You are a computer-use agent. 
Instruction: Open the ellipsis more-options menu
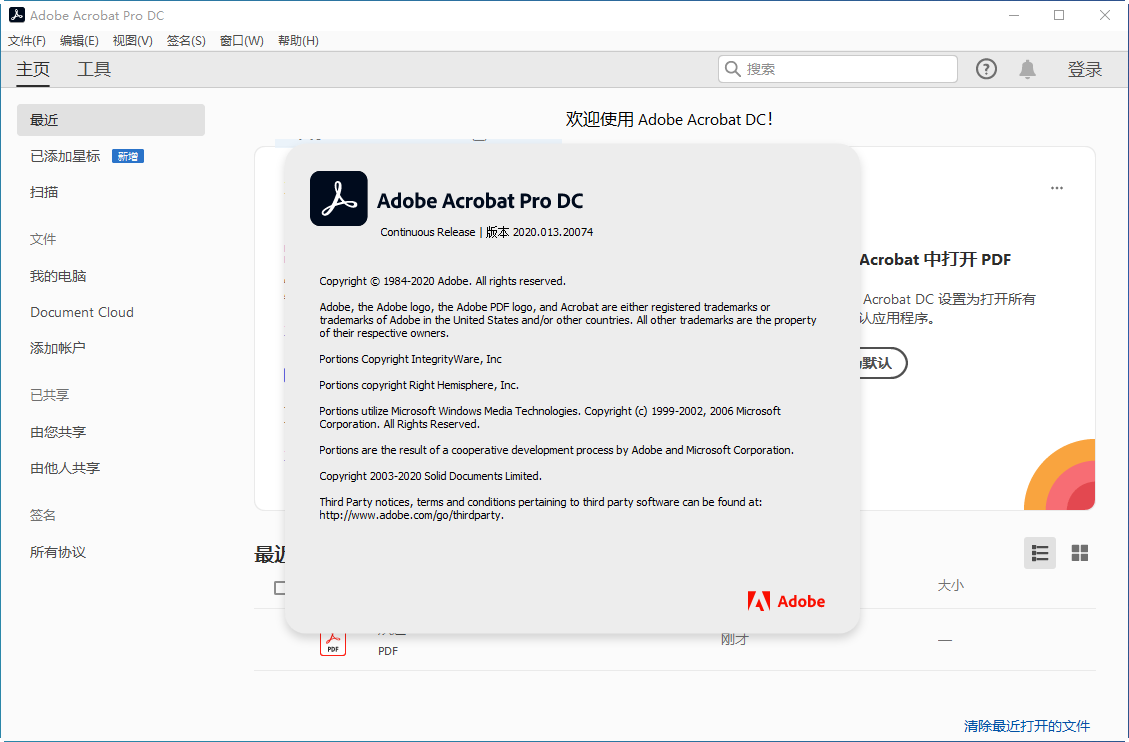(x=1056, y=187)
